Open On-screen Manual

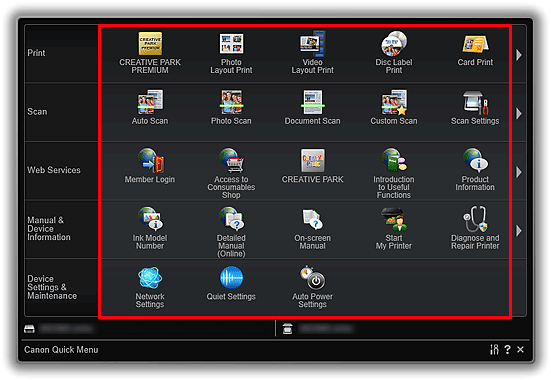[312, 228]
